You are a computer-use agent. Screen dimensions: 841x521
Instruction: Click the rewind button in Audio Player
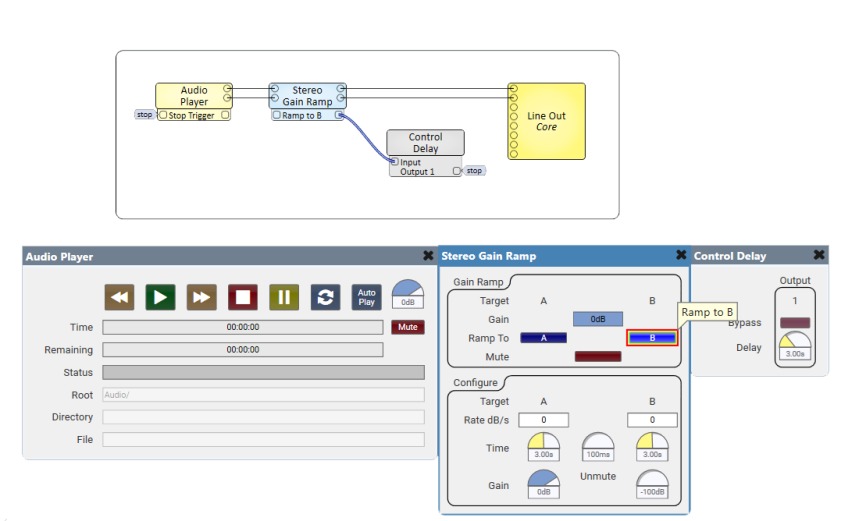click(119, 297)
